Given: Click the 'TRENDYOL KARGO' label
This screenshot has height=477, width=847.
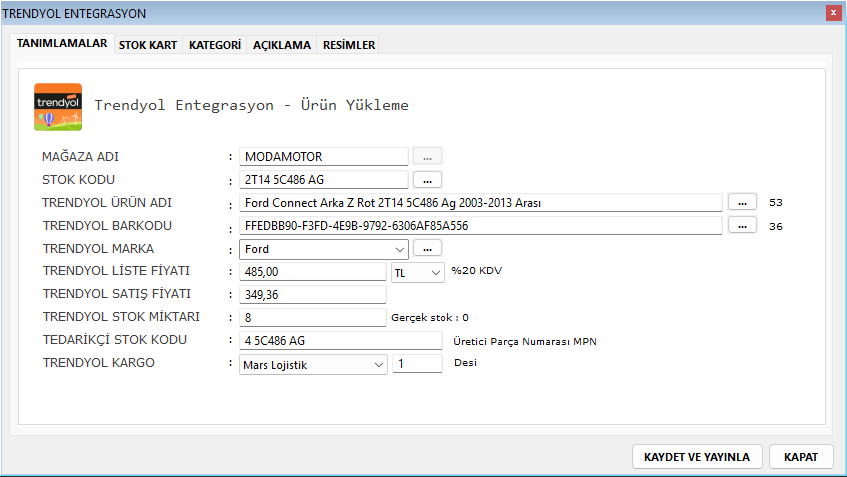Looking at the screenshot, I should point(99,362).
